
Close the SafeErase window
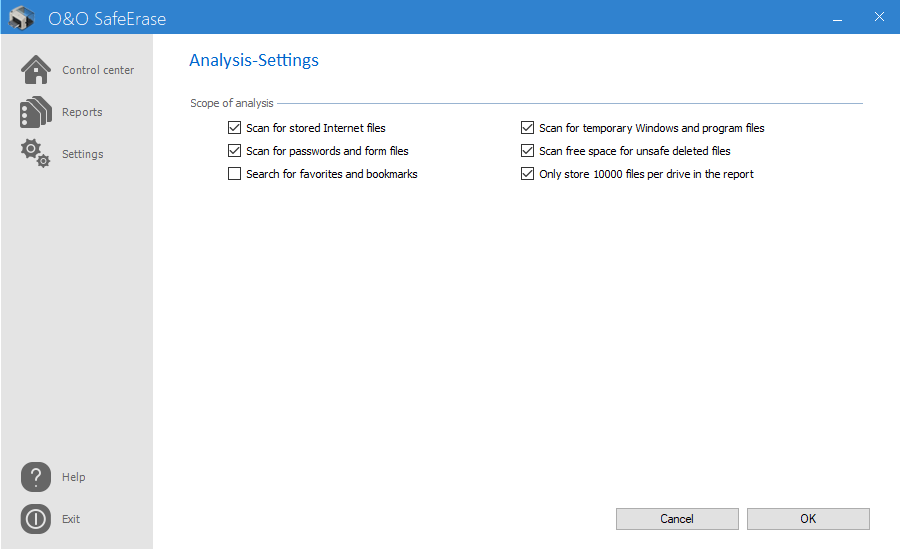pos(879,17)
